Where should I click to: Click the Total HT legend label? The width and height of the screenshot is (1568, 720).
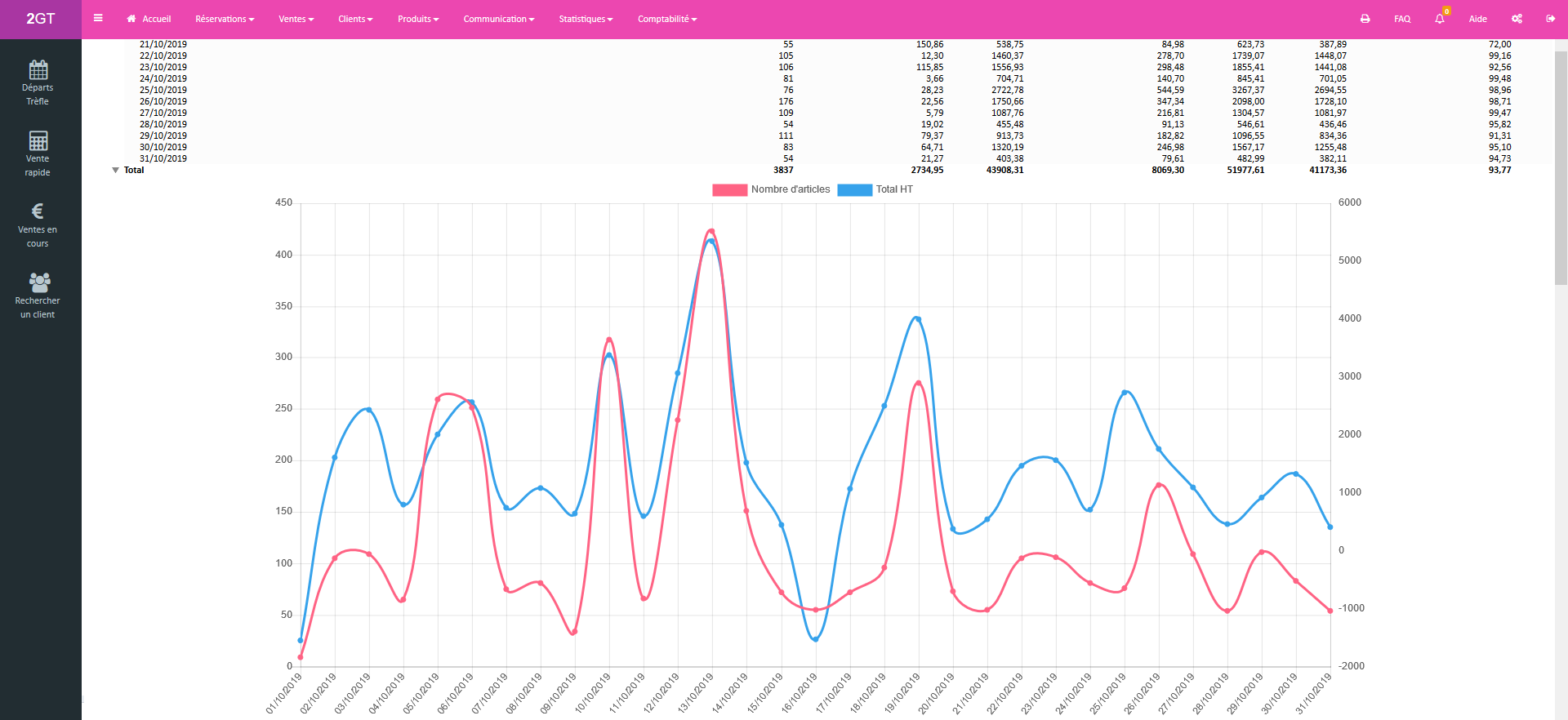[x=894, y=189]
